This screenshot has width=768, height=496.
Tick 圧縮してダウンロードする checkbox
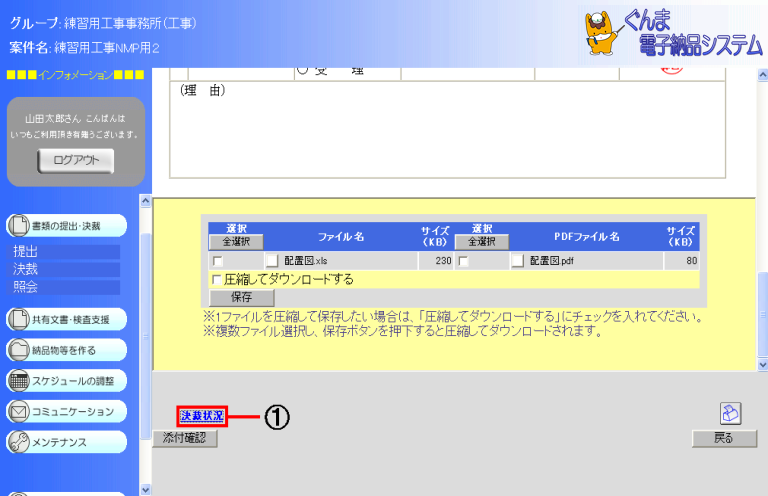216,280
